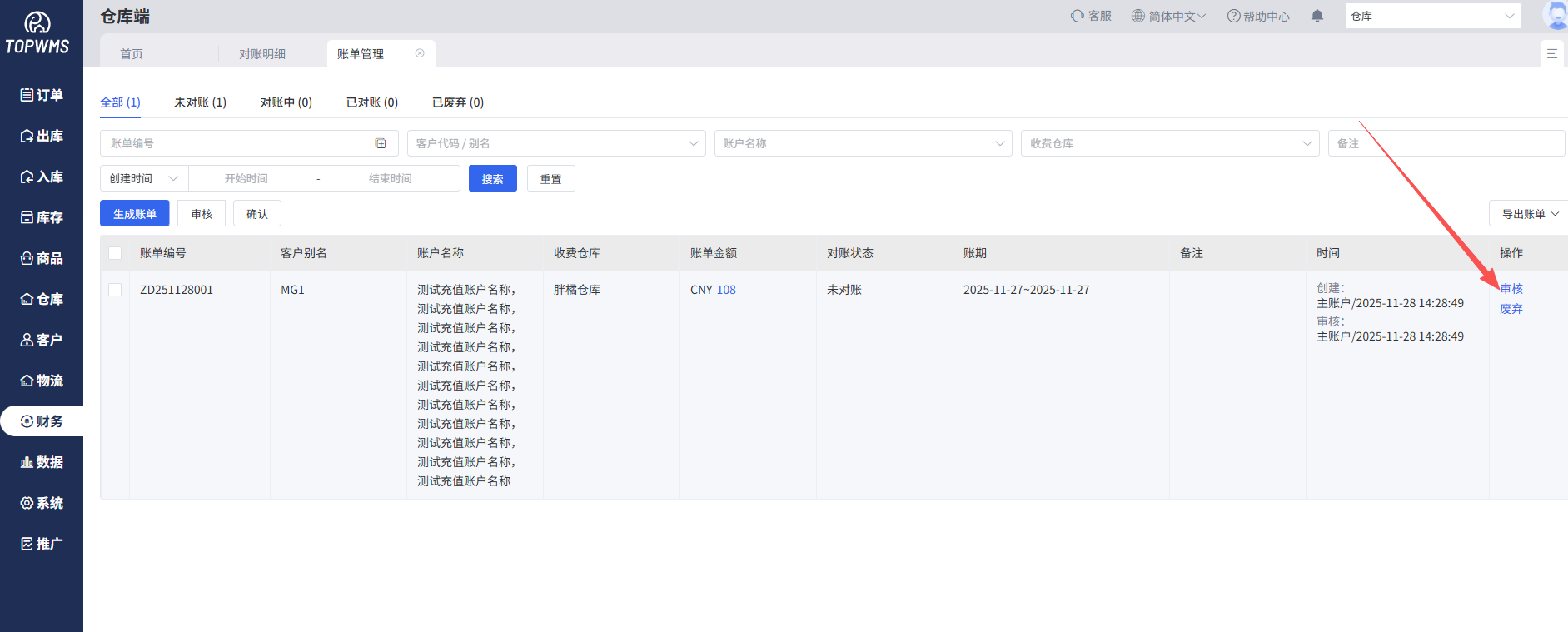Open customer service headset icon
Viewport: 1568px width, 632px height.
1078,16
